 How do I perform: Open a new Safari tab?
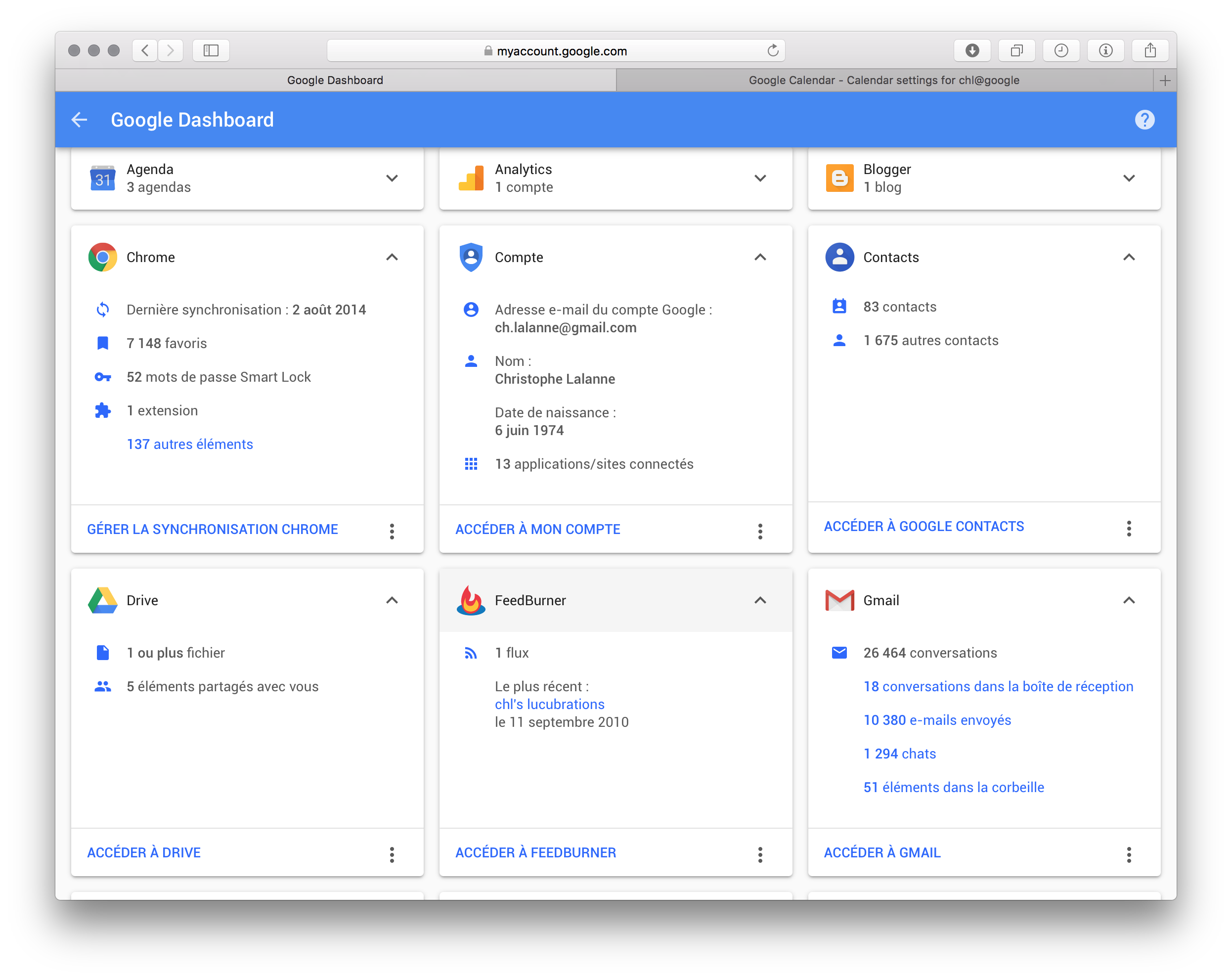[1165, 81]
